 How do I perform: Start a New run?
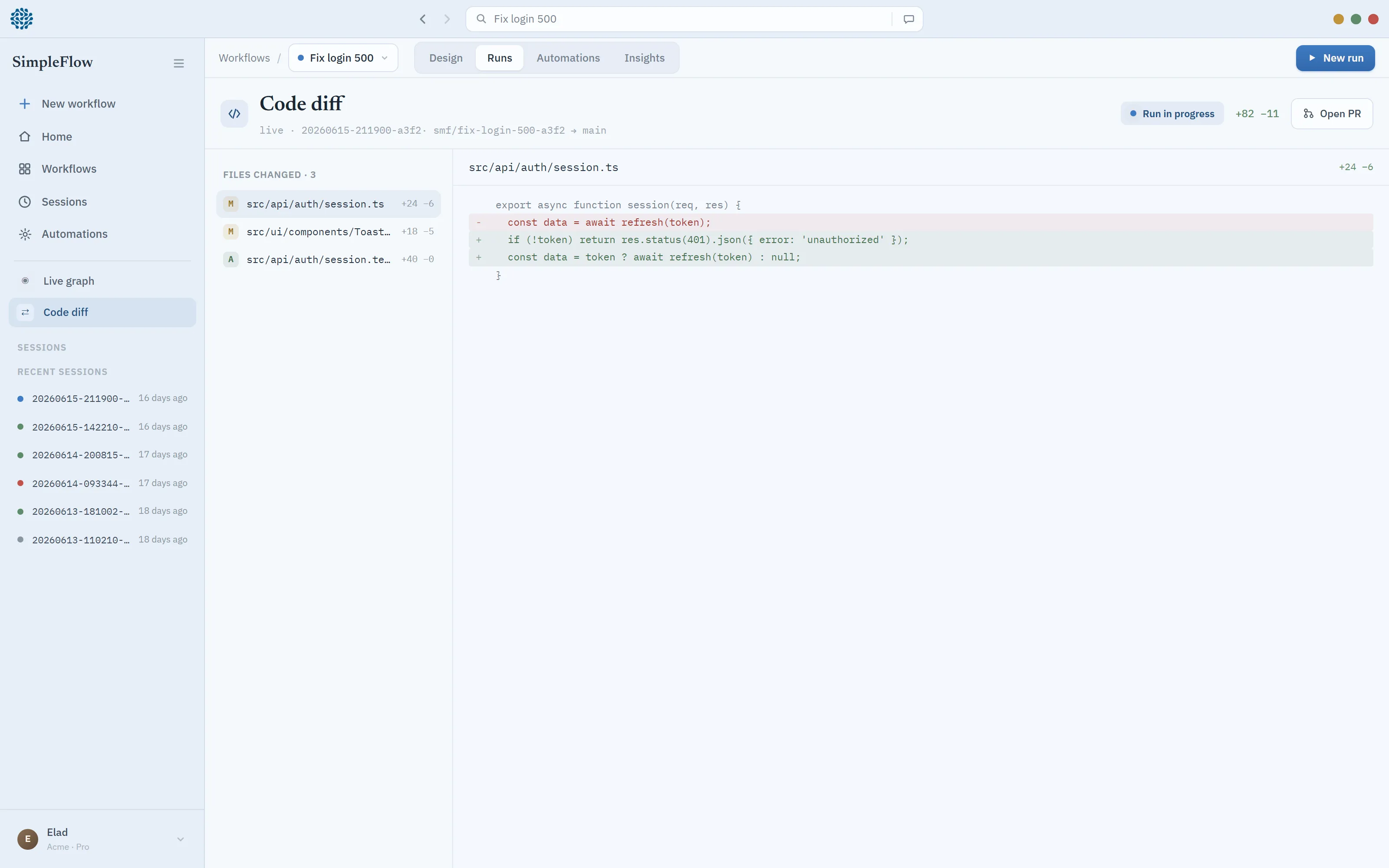[x=1335, y=58]
